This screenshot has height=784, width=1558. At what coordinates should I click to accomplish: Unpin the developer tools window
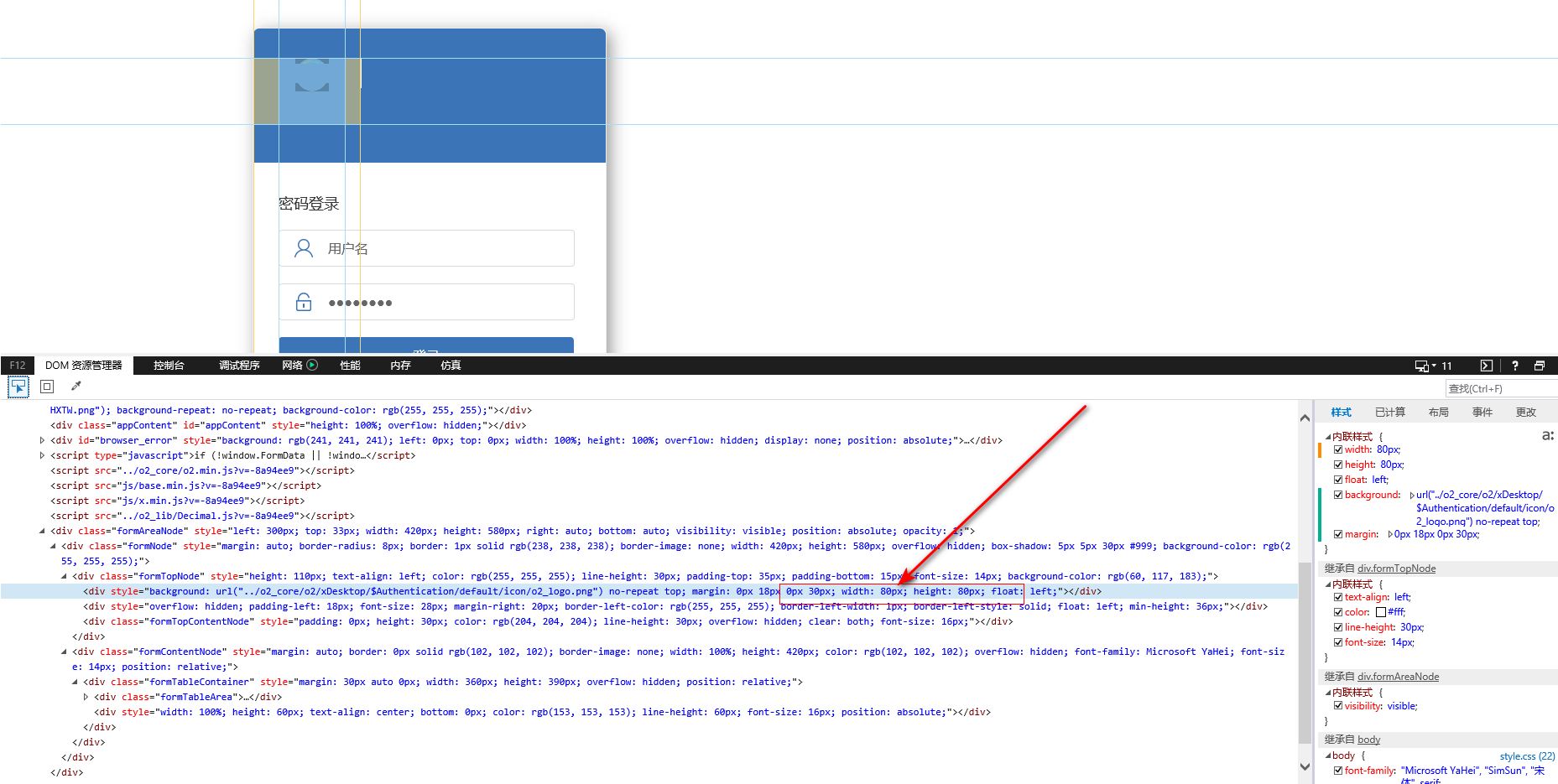coord(1540,366)
